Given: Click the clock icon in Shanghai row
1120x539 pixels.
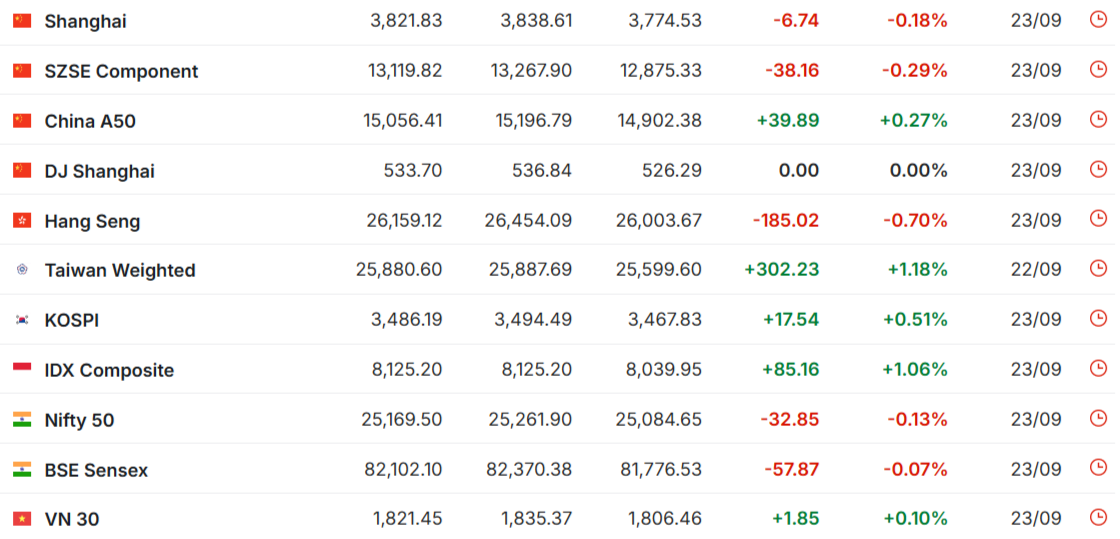Looking at the screenshot, I should tap(1098, 20).
